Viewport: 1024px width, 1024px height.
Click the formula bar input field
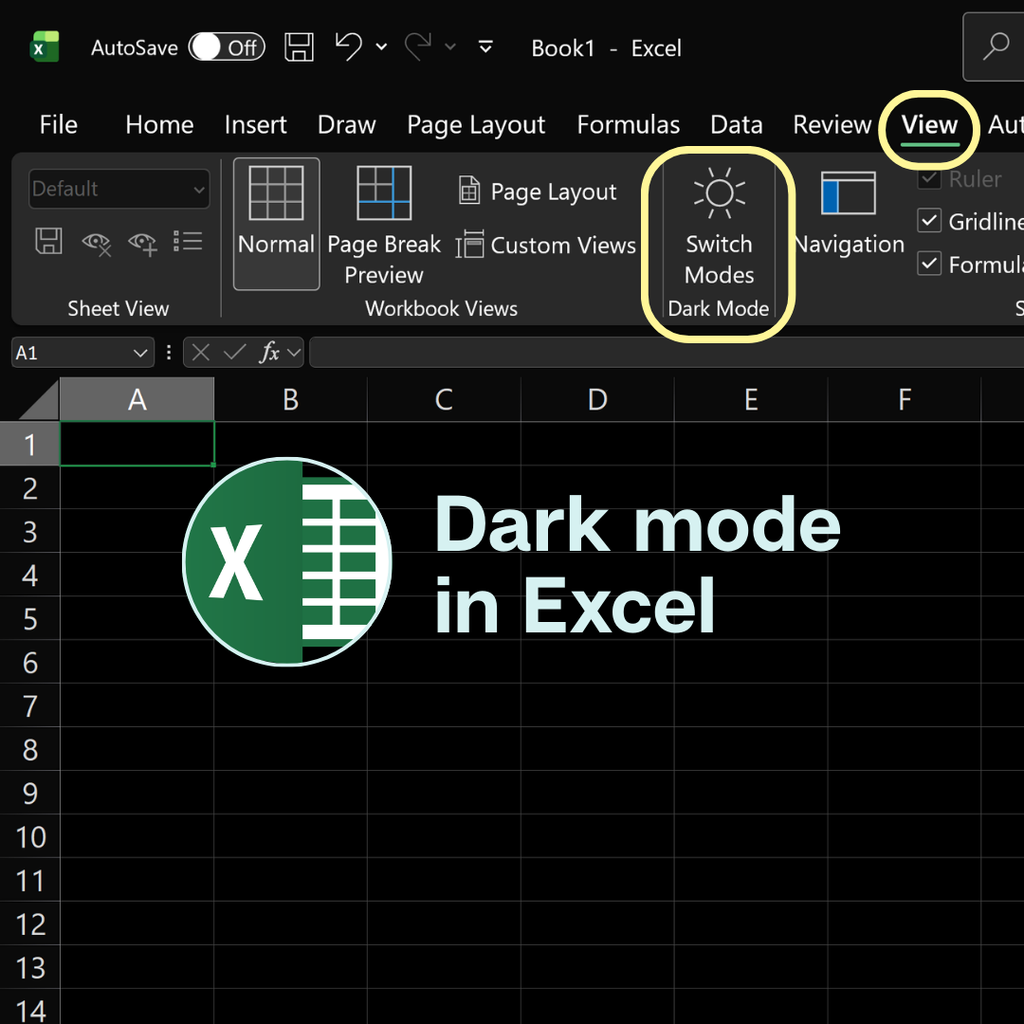[666, 353]
